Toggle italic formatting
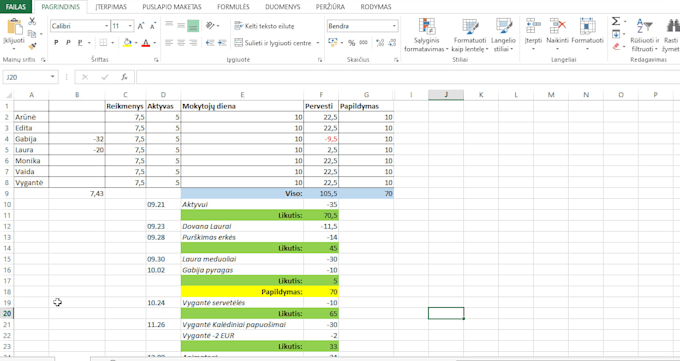 tap(68, 43)
